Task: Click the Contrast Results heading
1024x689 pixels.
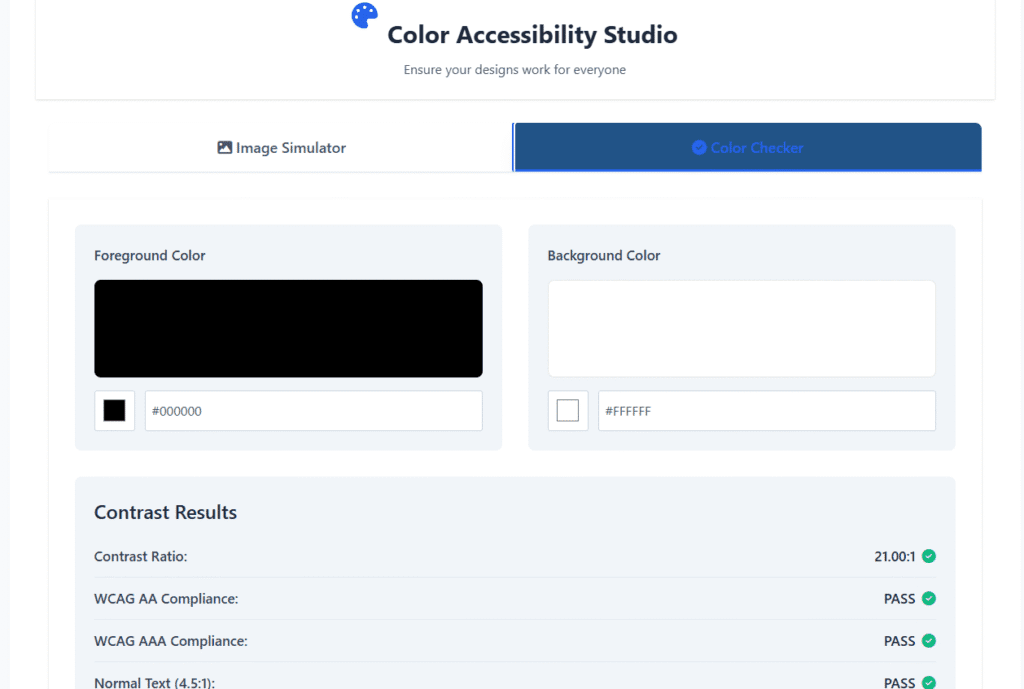Action: coord(165,512)
